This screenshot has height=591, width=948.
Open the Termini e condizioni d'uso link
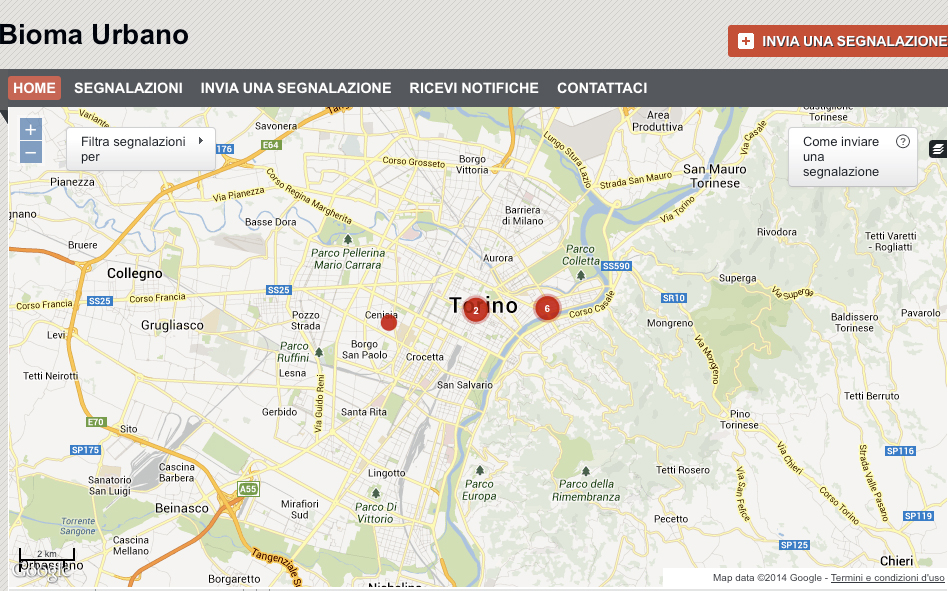pos(887,578)
